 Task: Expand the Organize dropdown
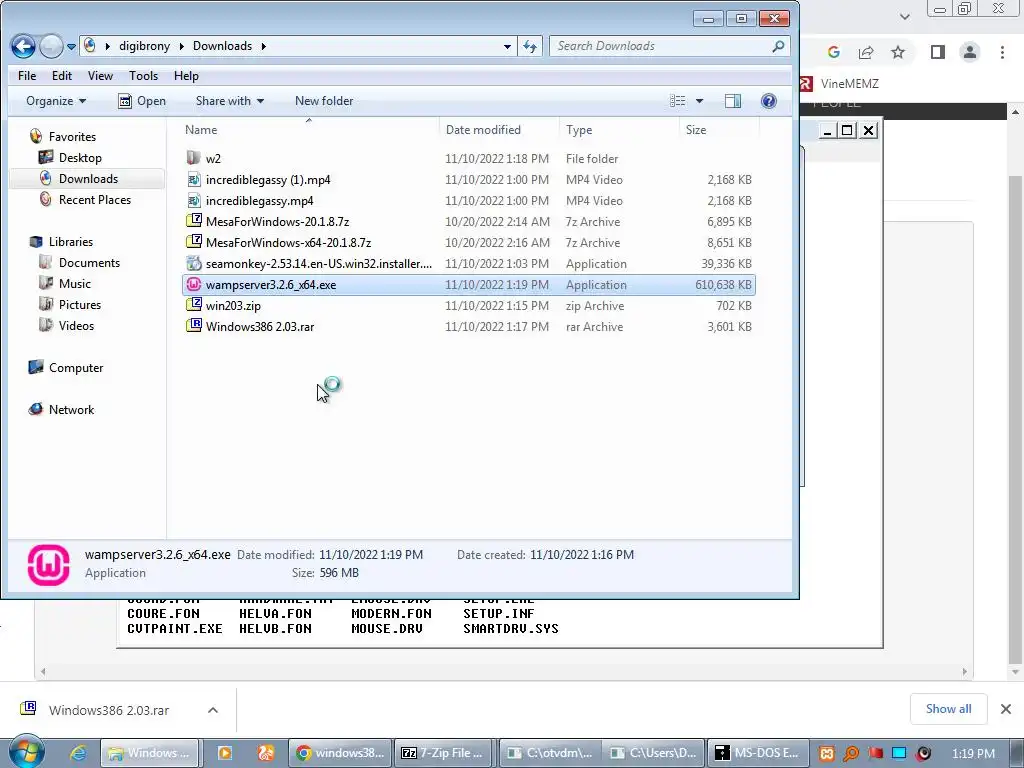(x=56, y=101)
